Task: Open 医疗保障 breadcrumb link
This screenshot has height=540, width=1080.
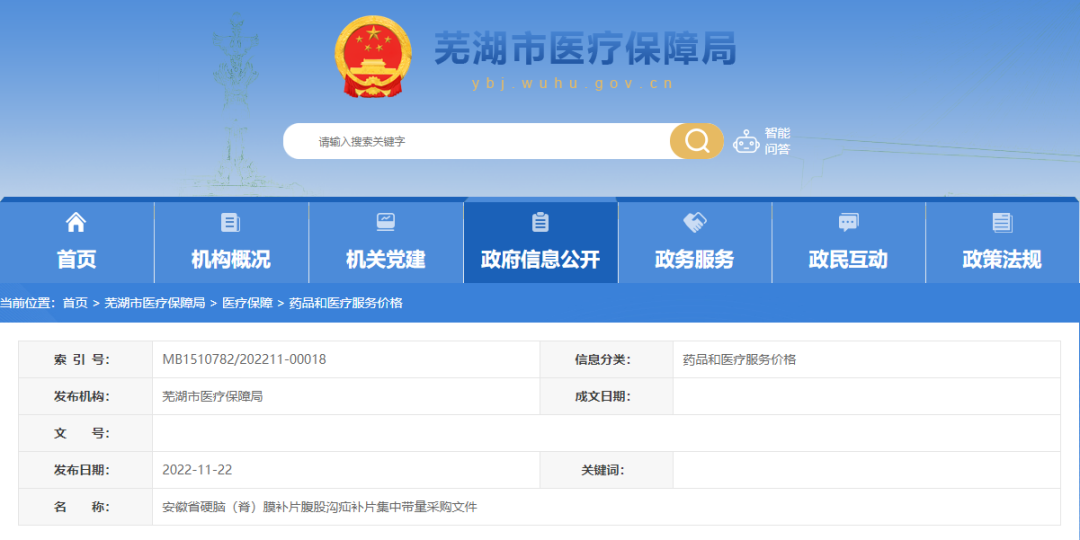Action: click(x=247, y=303)
